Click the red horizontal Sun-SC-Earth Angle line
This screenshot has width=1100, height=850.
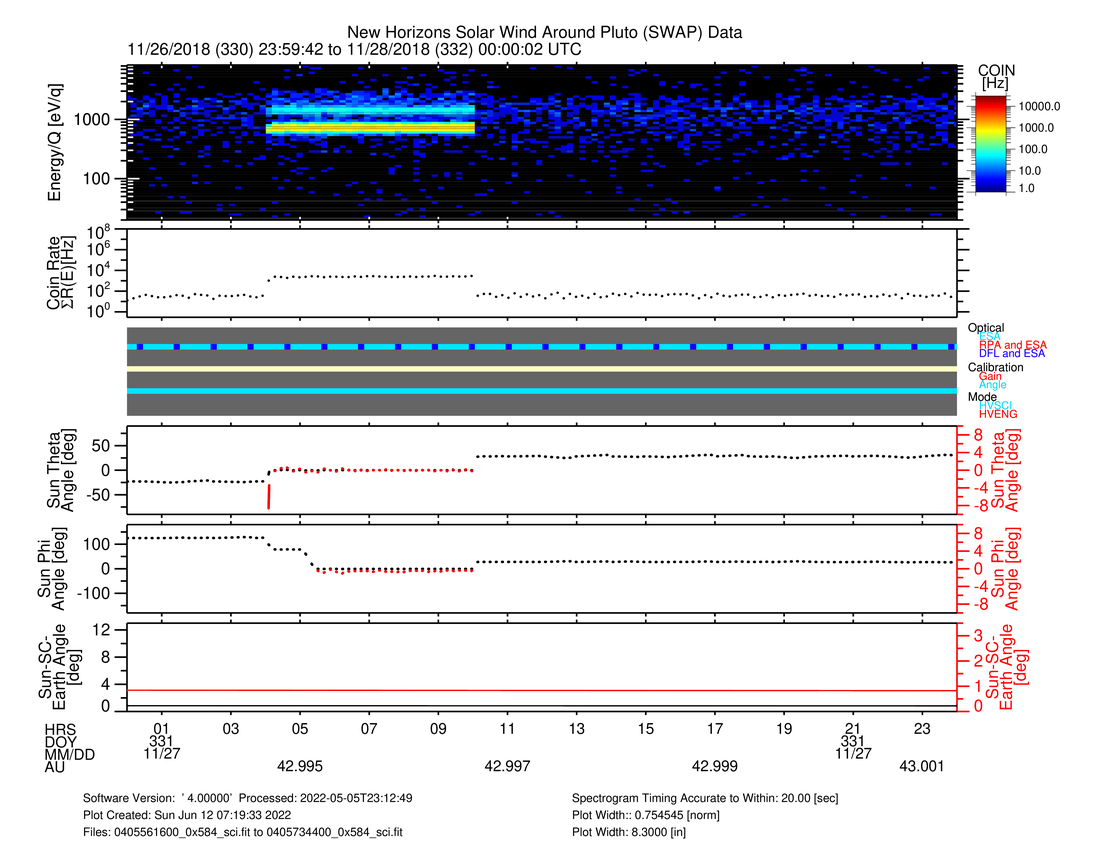pos(540,690)
